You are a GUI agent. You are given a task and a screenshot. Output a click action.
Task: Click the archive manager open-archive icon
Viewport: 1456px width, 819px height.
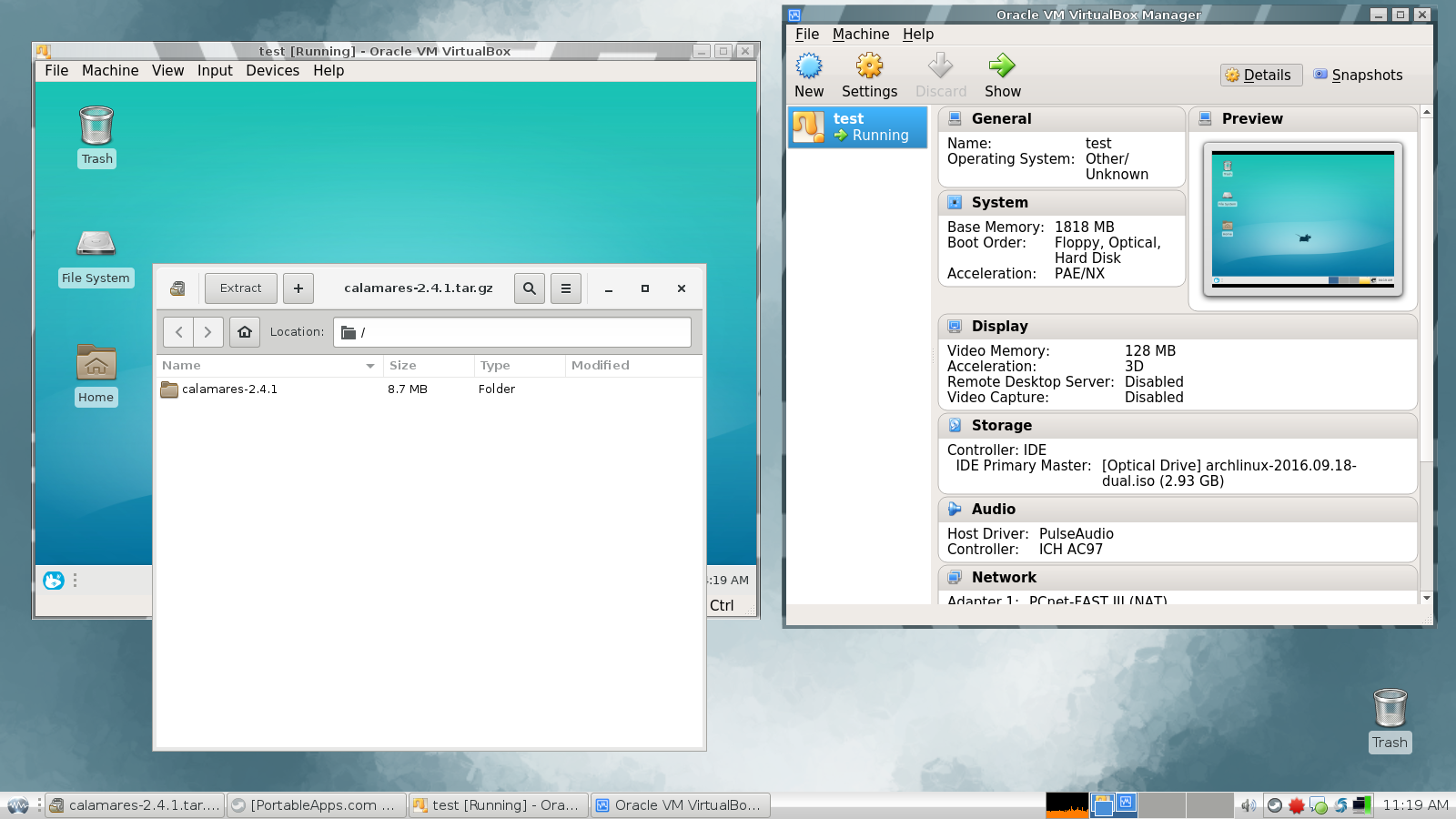[177, 288]
